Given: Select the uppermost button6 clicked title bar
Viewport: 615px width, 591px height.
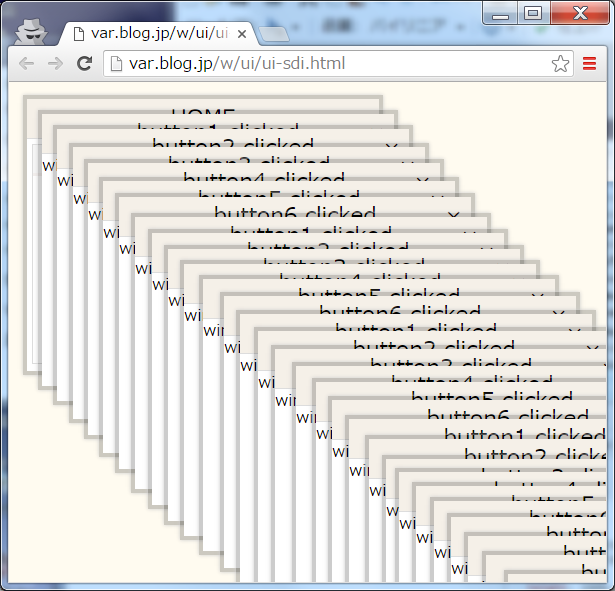Looking at the screenshot, I should pos(295,206).
